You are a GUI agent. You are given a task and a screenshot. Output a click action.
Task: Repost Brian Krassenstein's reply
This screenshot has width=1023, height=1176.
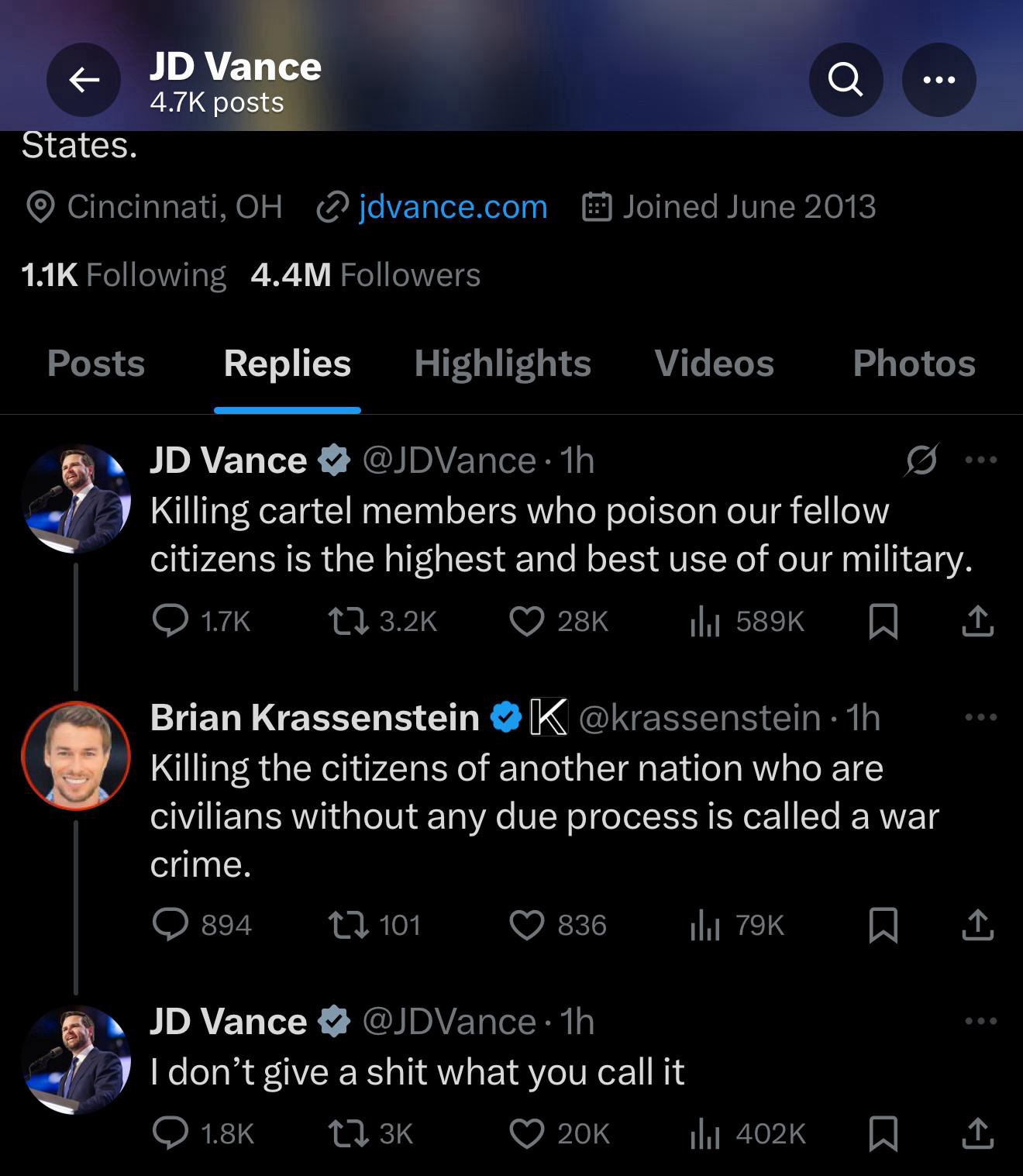tap(349, 925)
